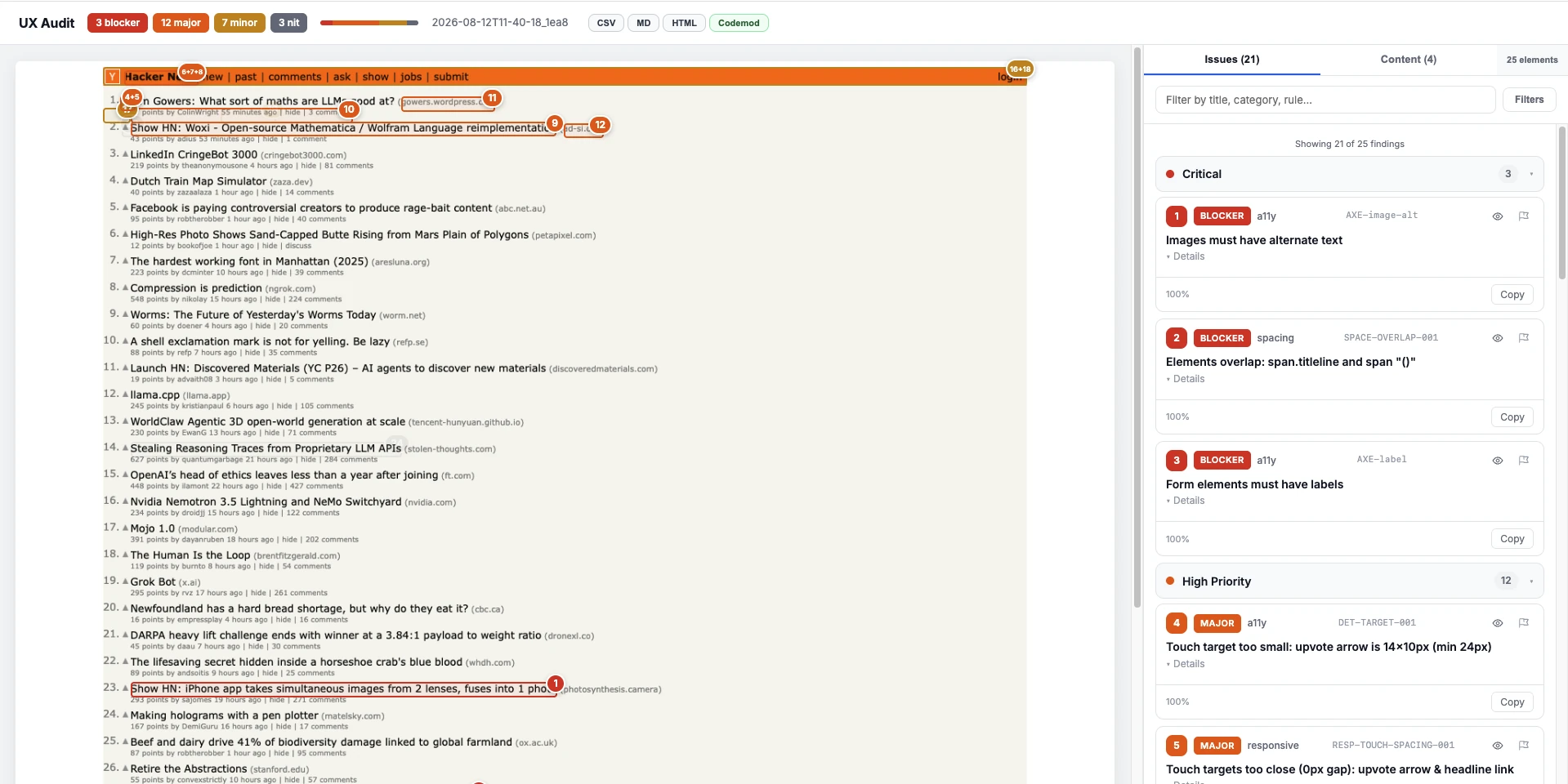Click the run ID 2026-08-12T11-40-18_1ea8
Viewport: 1568px width, 784px height.
point(499,23)
